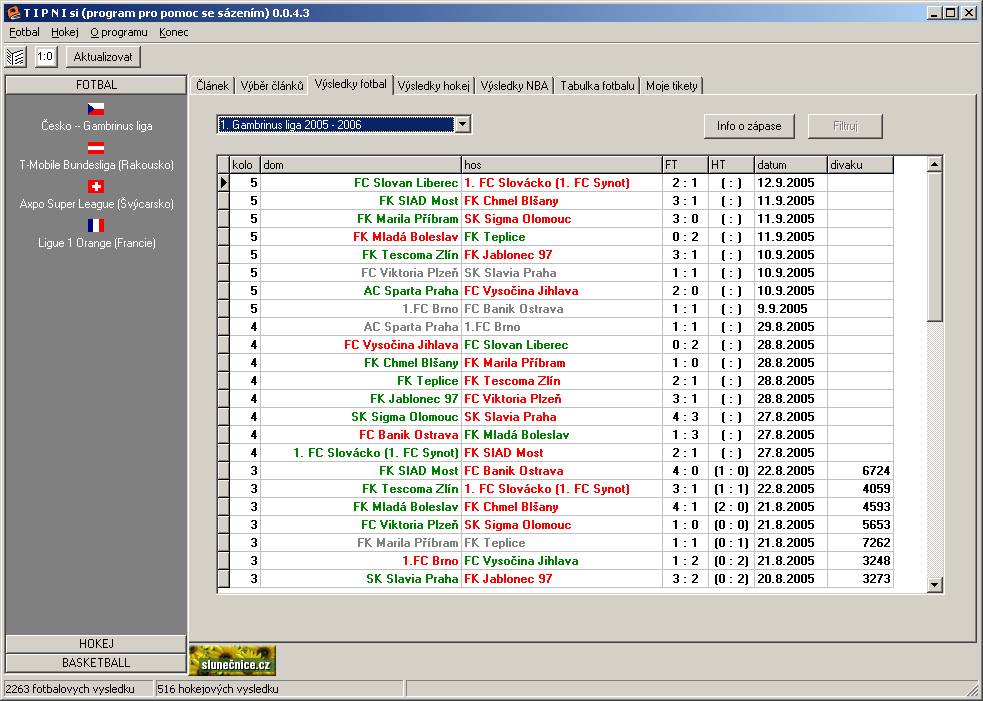Choose T-Mobile Bundesliga (Rakousko)
Image resolution: width=983 pixels, height=701 pixels.
97,165
